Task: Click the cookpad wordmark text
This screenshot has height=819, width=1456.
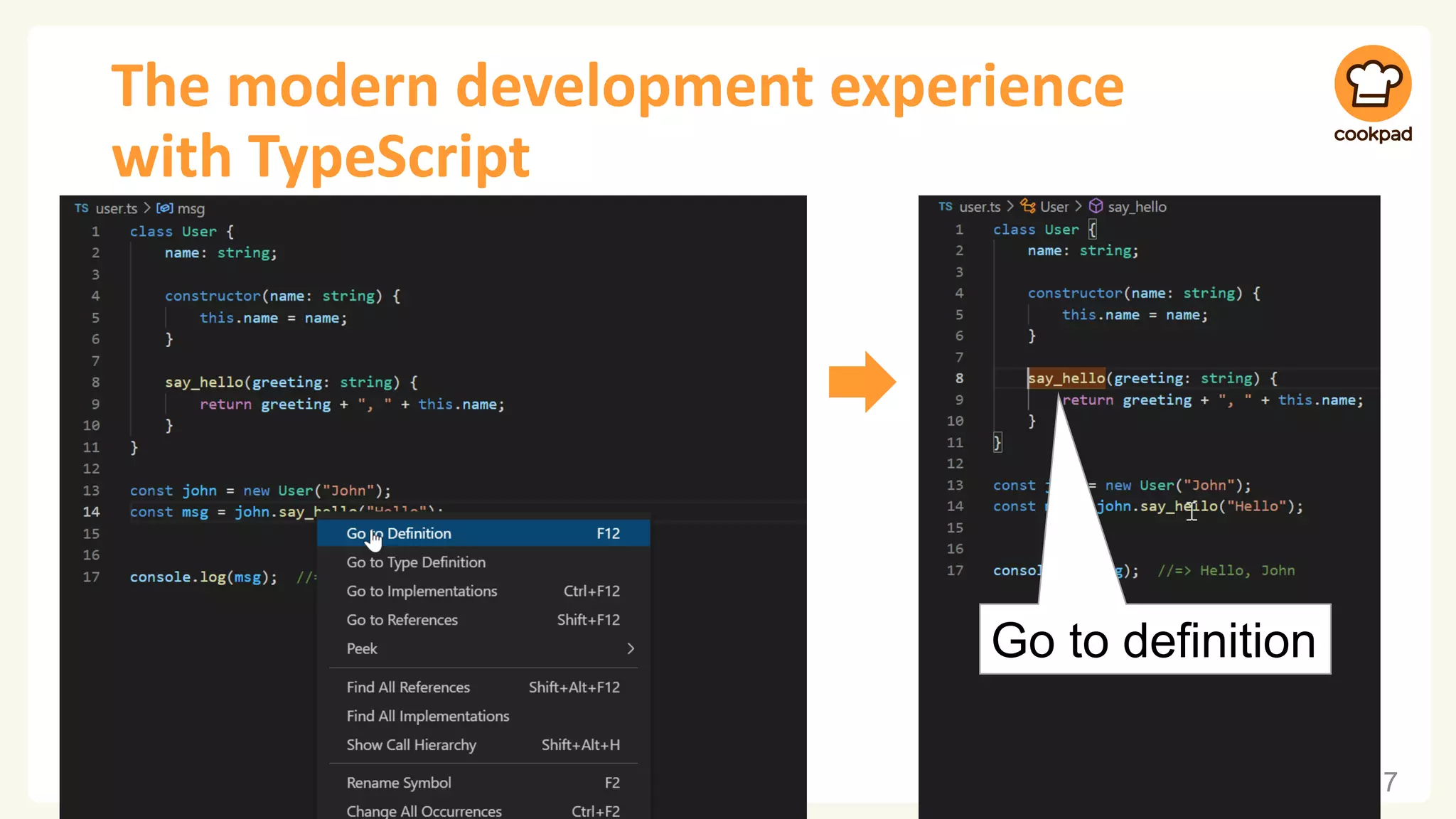Action: click(x=1373, y=134)
